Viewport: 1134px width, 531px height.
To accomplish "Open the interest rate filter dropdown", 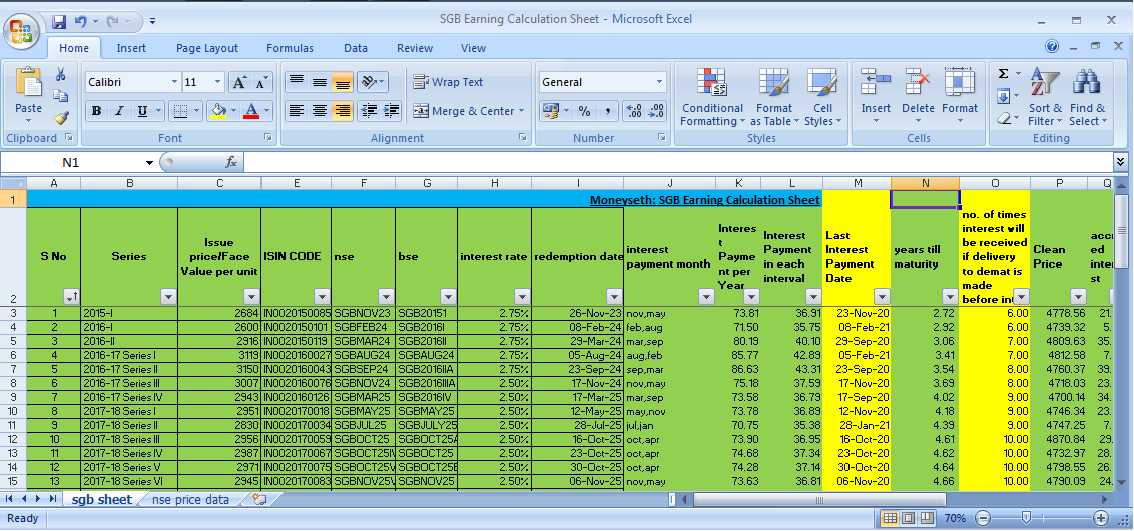I will click(522, 296).
